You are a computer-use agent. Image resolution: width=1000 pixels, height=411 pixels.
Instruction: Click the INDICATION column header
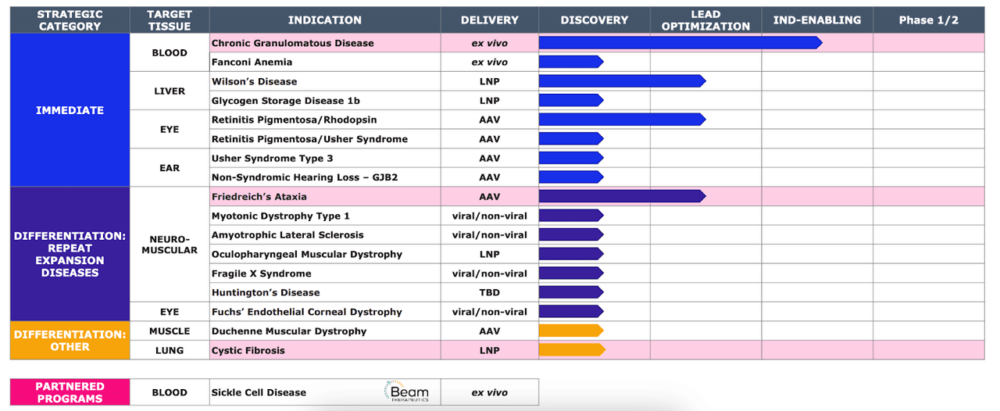coord(325,20)
